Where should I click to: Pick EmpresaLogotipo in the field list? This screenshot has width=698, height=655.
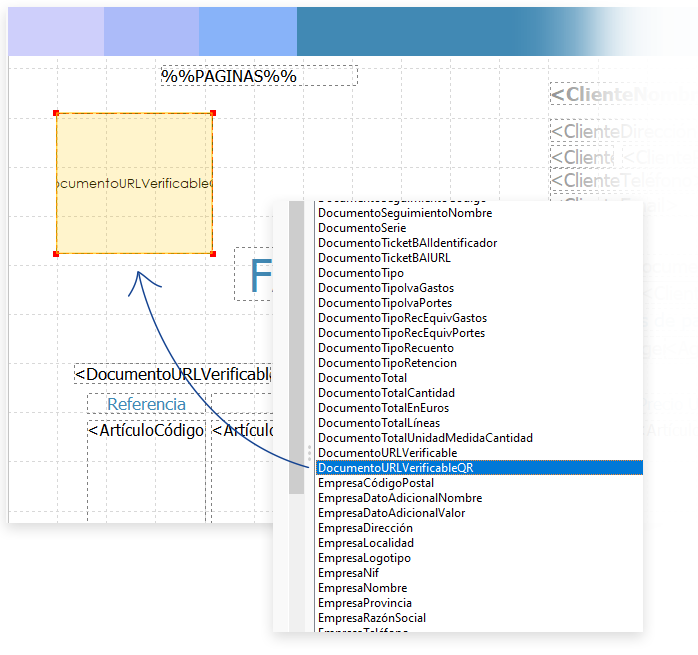pos(364,558)
